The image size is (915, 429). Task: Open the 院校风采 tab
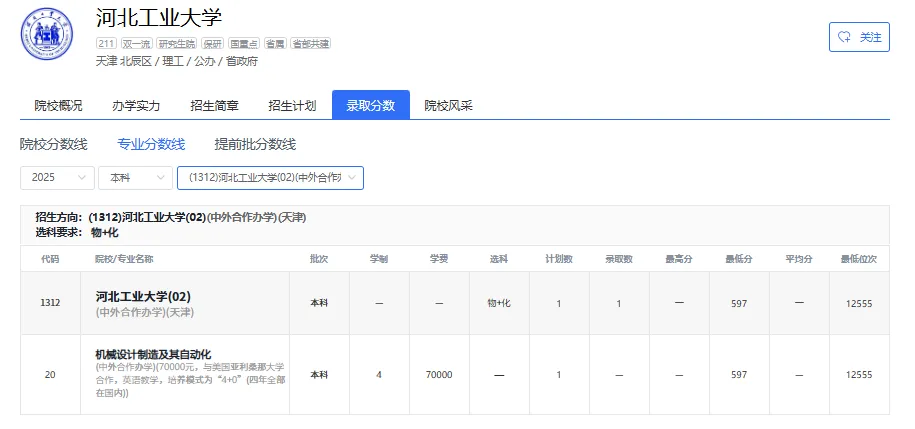[x=448, y=106]
